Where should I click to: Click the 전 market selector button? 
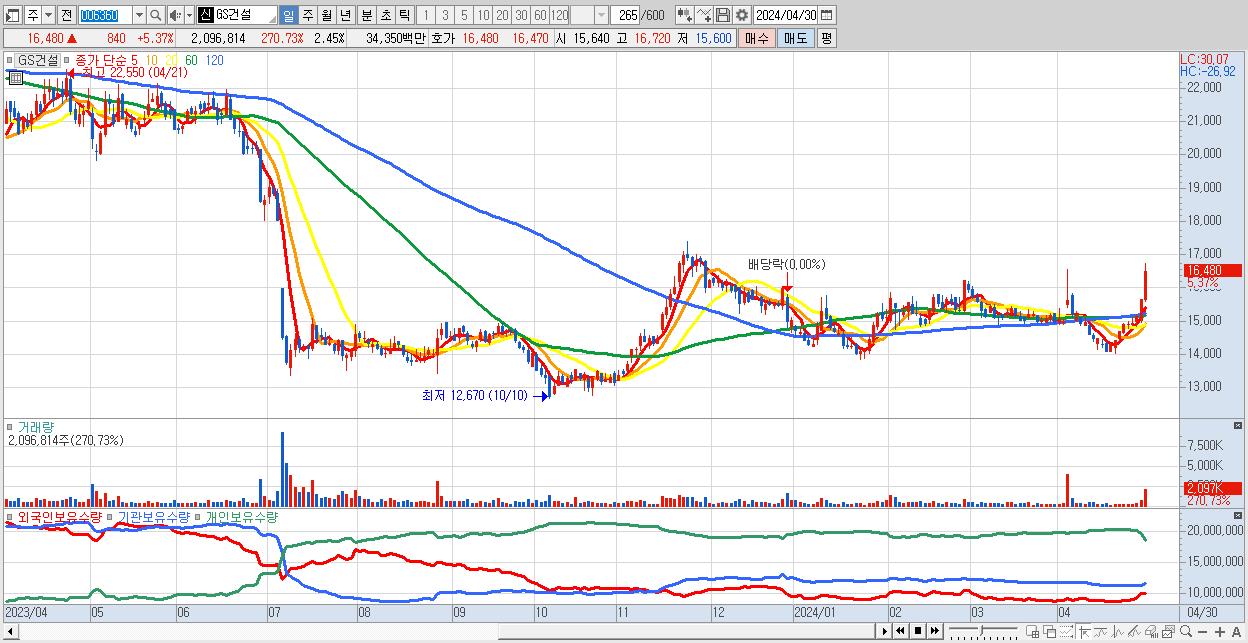click(66, 15)
